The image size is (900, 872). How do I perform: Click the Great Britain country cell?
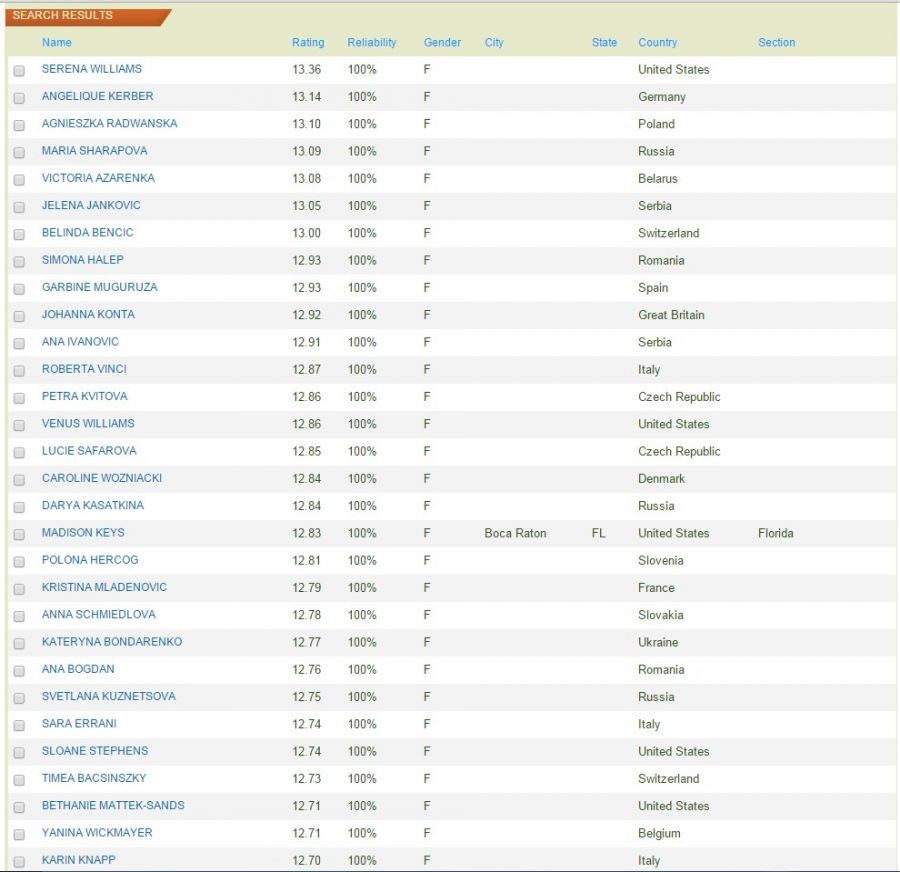[671, 315]
